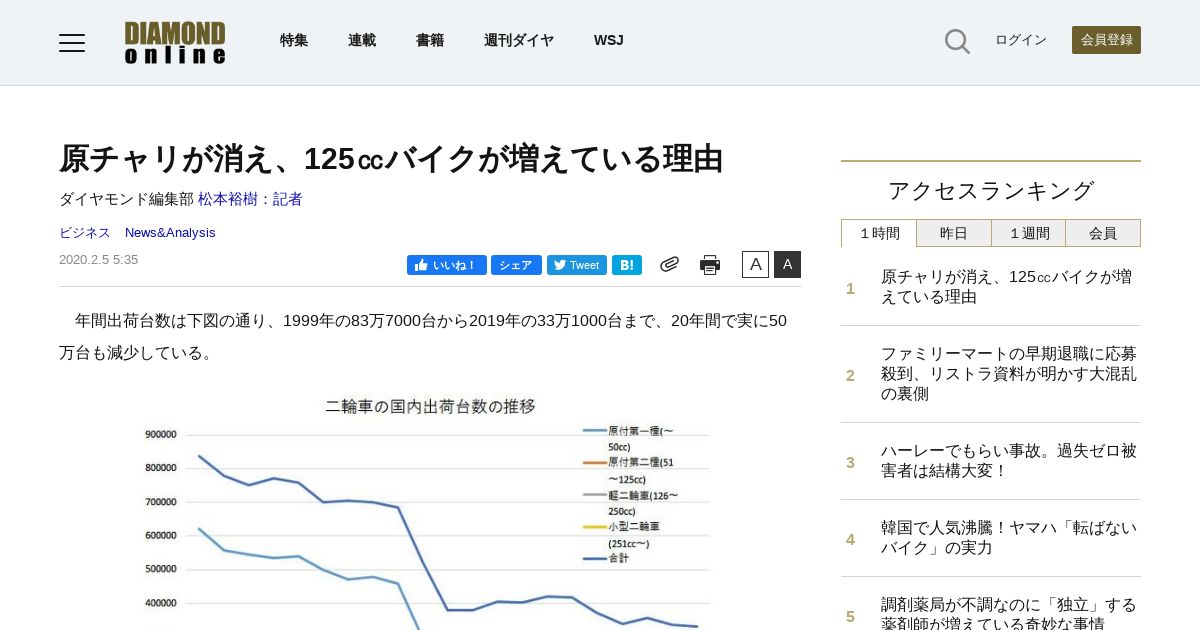Viewport: 1200px width, 630px height.
Task: Switch to the larger font size A
Action: point(787,264)
